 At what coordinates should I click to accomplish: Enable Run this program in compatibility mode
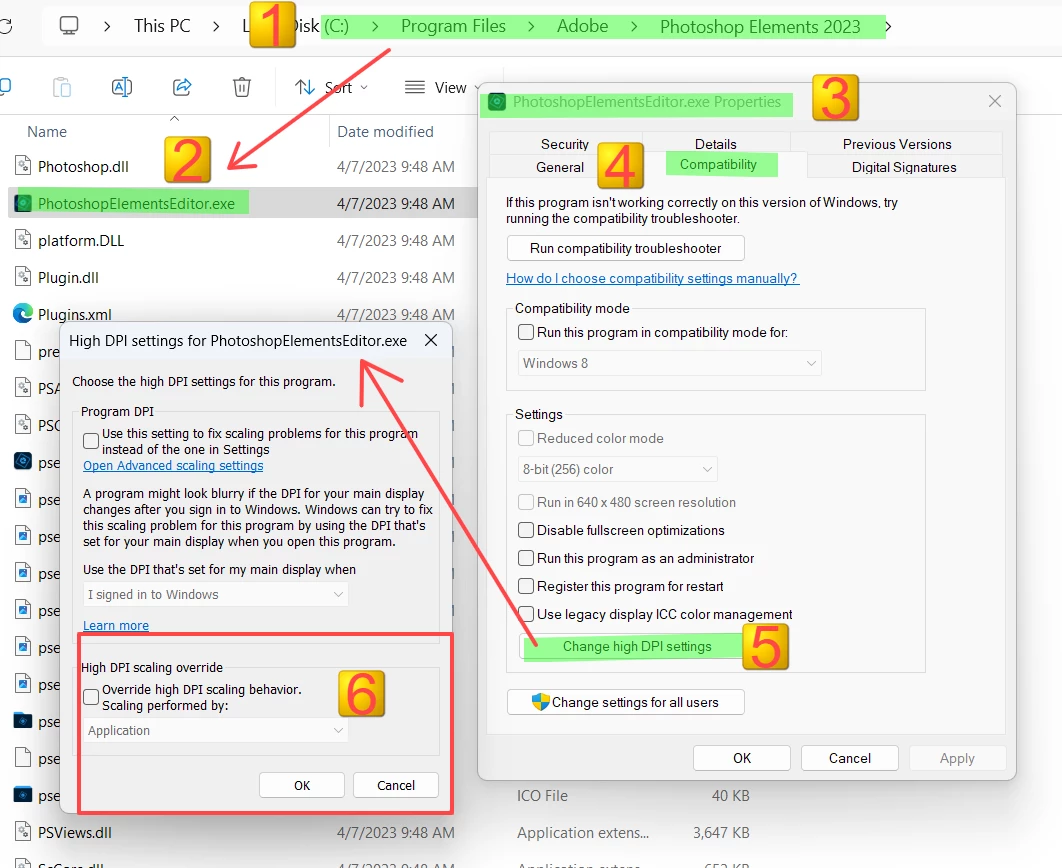526,332
